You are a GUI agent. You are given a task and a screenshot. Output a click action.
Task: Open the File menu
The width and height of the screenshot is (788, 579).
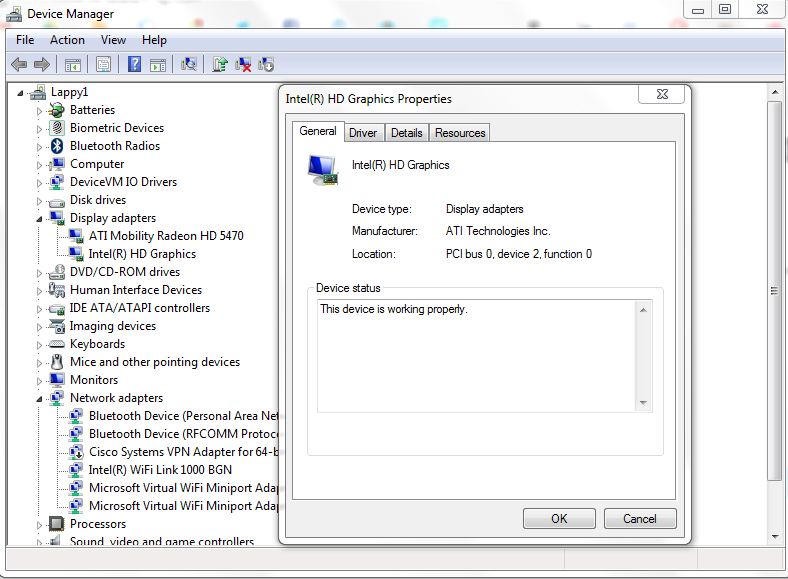pyautogui.click(x=25, y=40)
